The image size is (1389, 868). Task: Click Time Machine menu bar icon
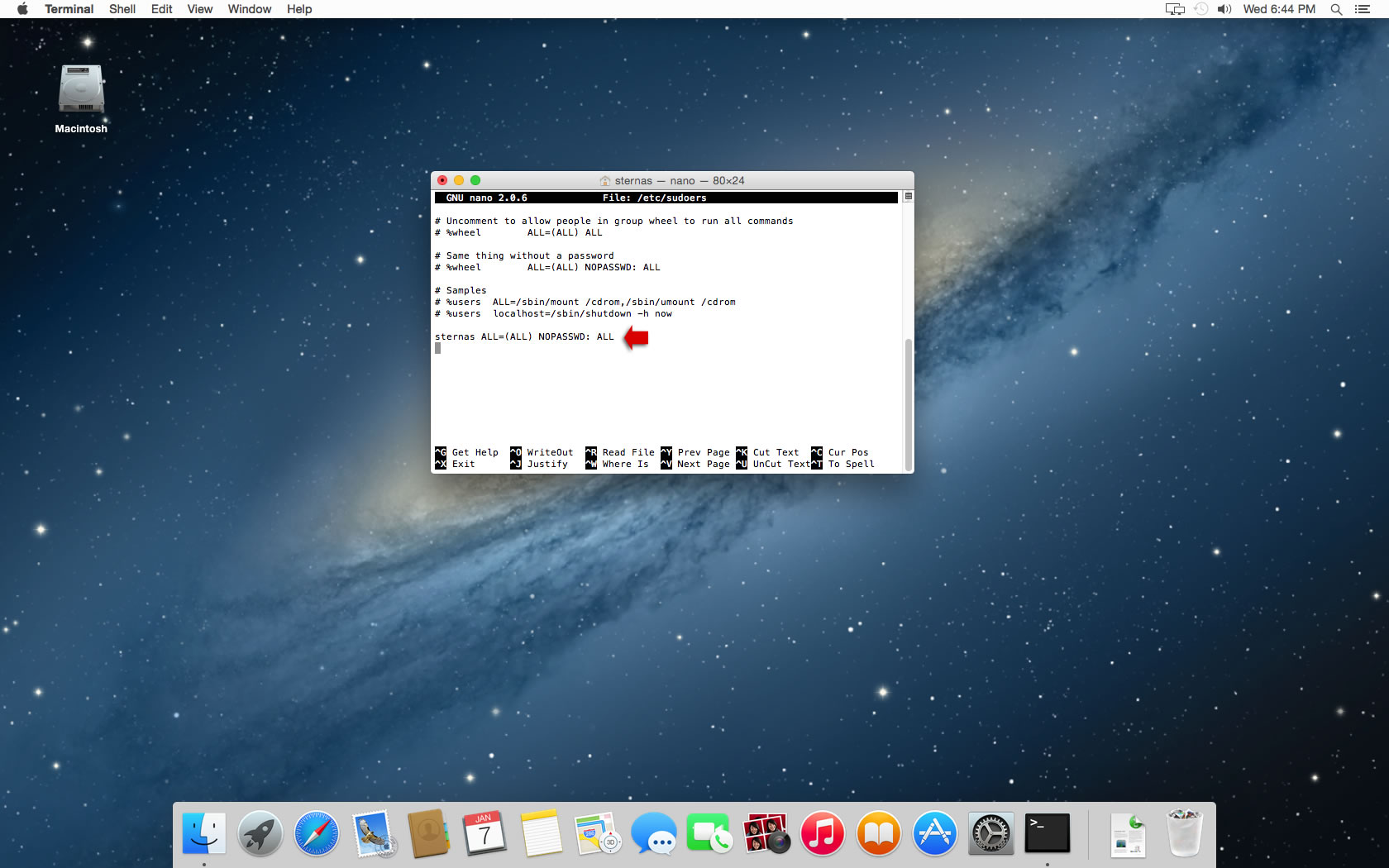(1201, 9)
